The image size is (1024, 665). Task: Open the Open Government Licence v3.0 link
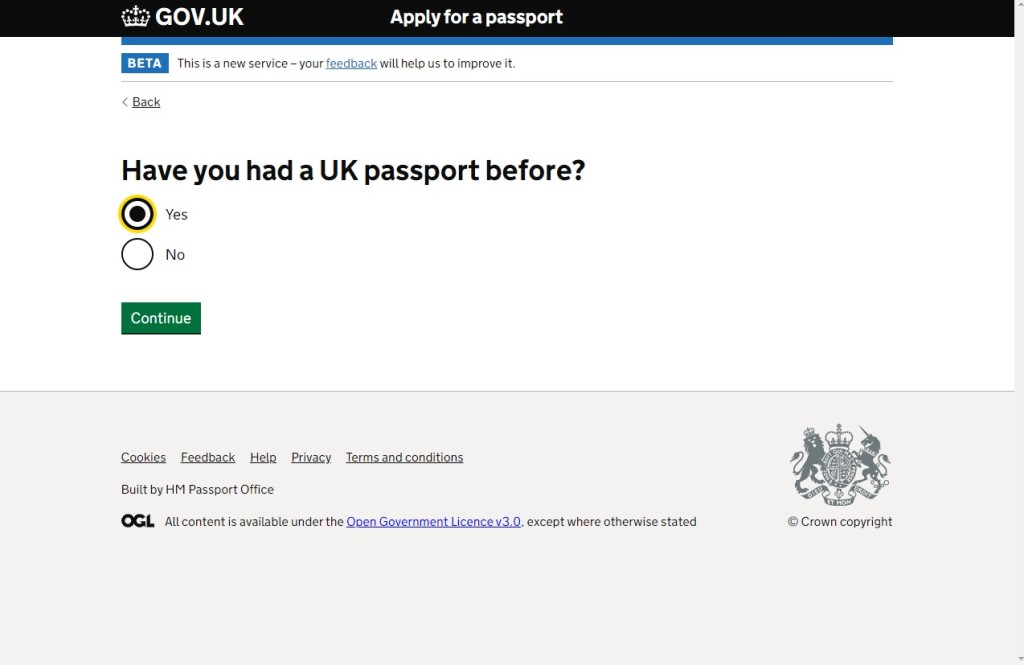point(433,521)
